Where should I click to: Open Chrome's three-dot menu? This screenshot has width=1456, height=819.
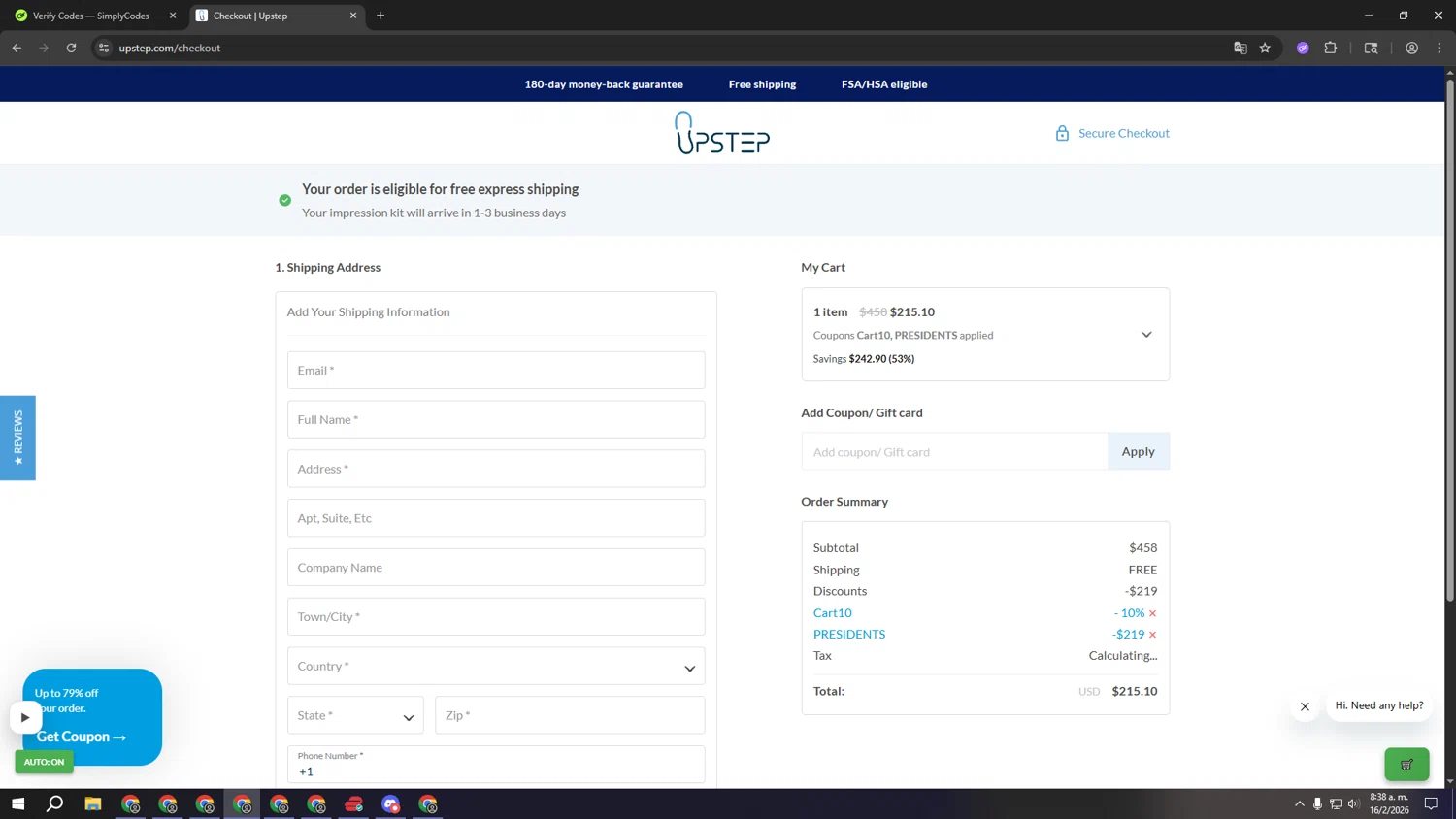coord(1439,48)
